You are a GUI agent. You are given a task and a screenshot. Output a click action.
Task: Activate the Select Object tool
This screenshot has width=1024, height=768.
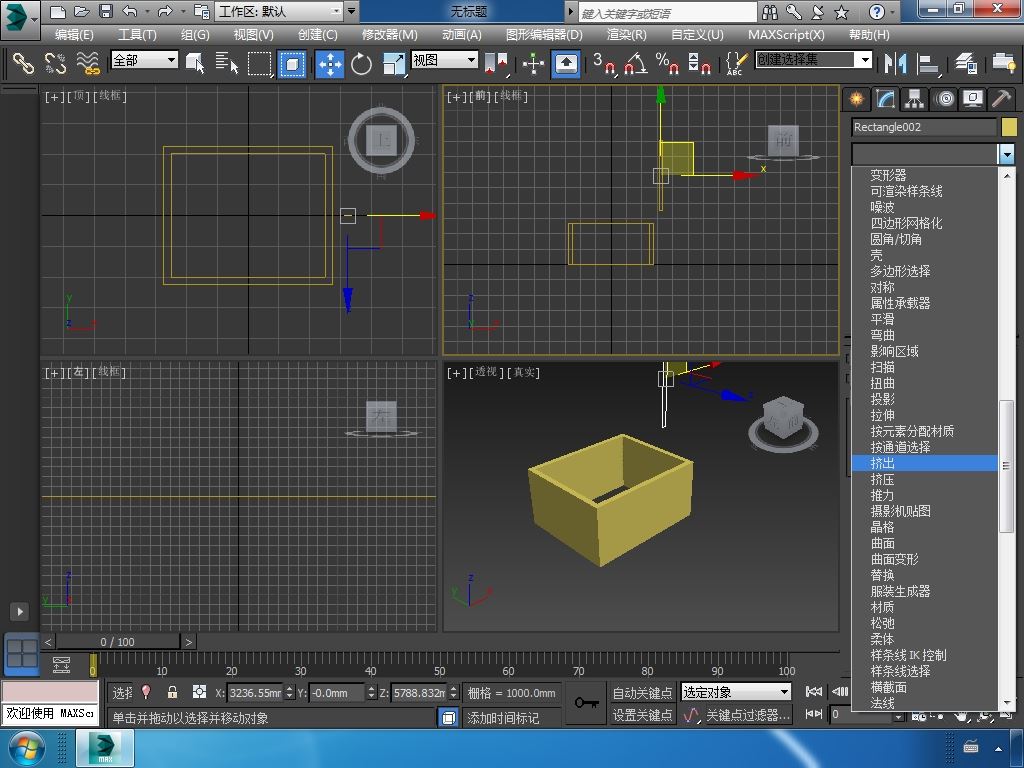[x=195, y=63]
